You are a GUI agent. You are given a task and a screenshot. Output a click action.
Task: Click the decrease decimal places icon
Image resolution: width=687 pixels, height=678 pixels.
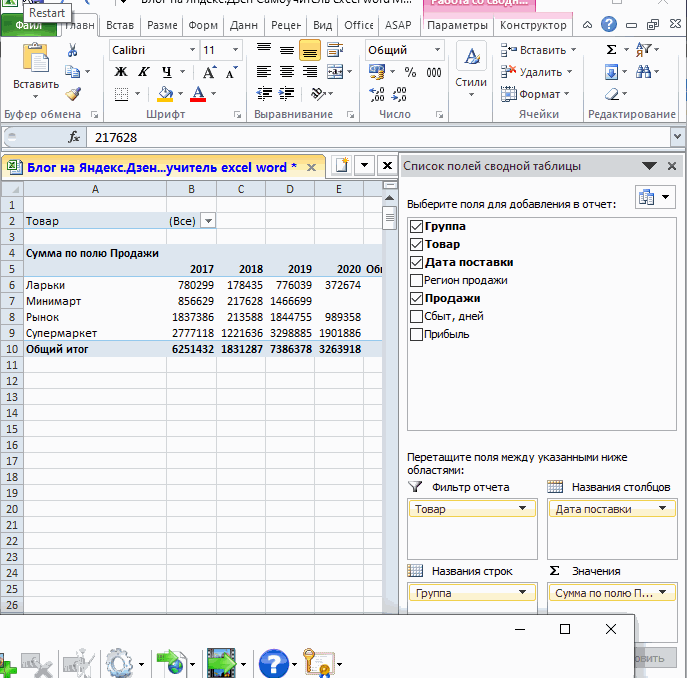pos(399,94)
